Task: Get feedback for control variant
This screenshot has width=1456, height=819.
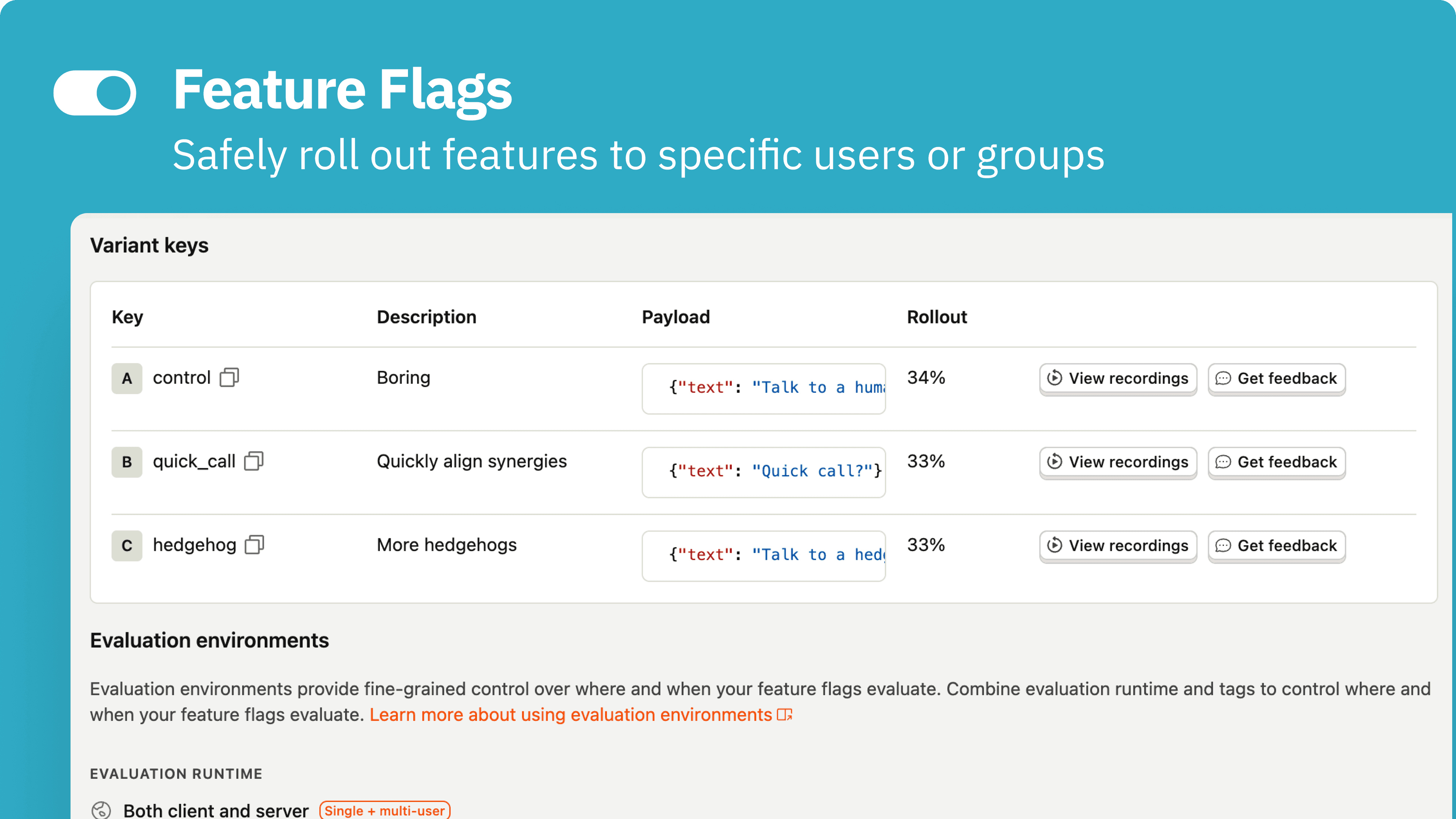Action: tap(1276, 378)
